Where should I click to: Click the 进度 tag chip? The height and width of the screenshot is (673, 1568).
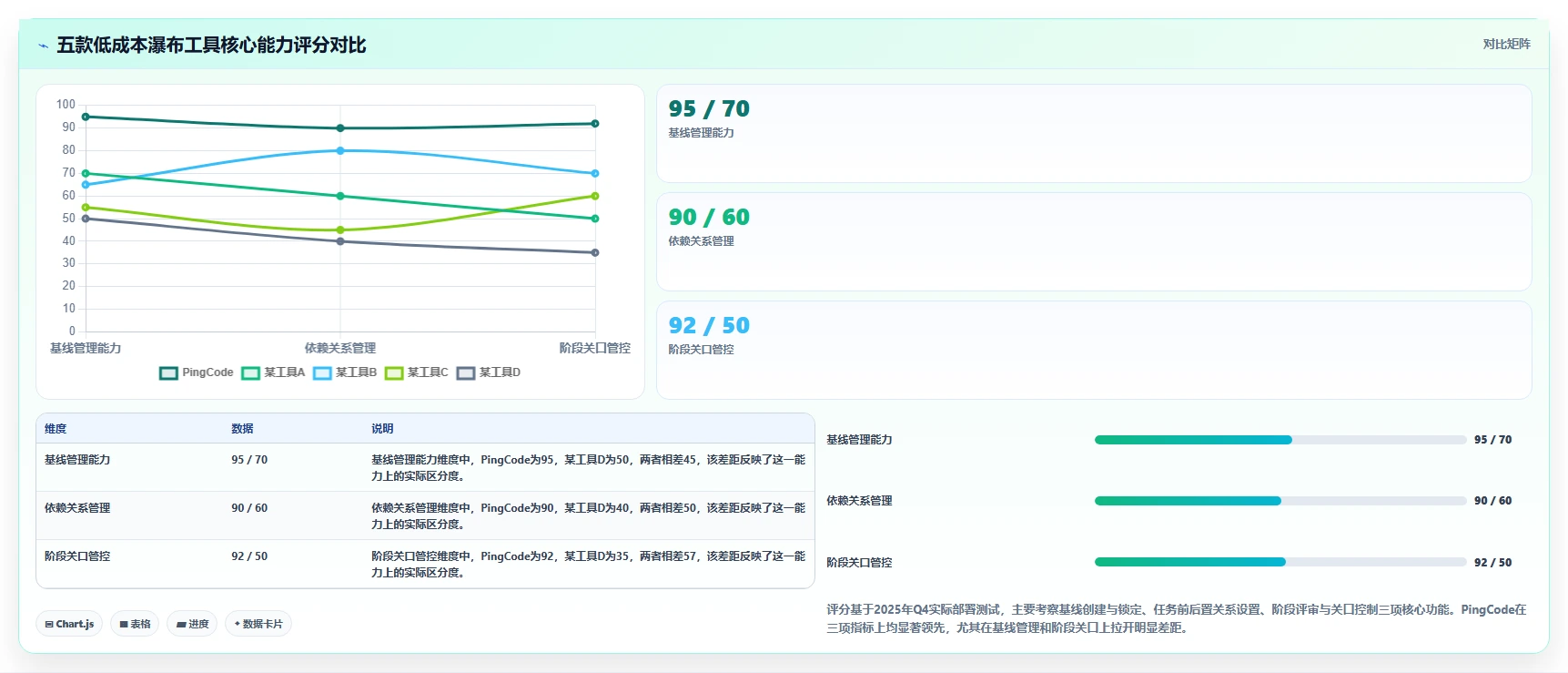pyautogui.click(x=192, y=624)
